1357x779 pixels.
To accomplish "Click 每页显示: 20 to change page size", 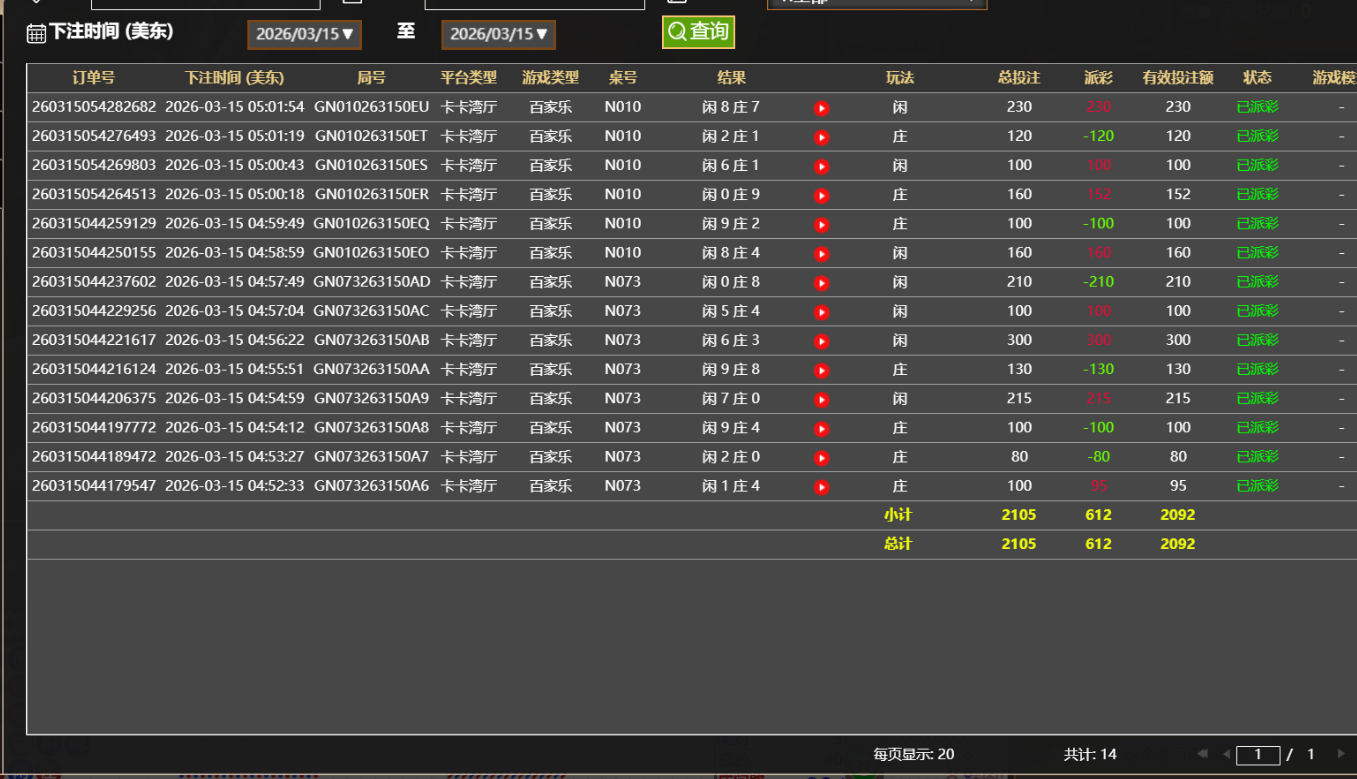I will 913,754.
